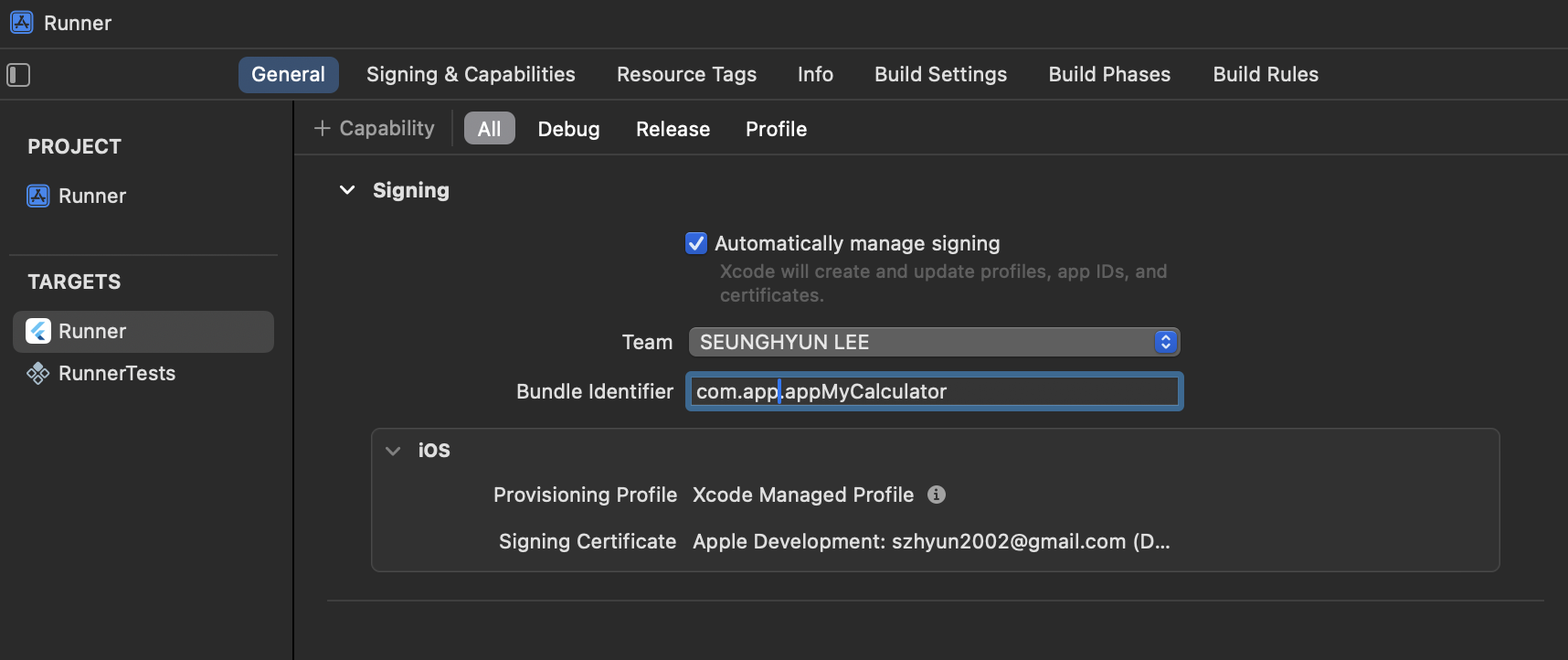
Task: Disable Automatically manage signing checkbox
Action: coord(696,243)
